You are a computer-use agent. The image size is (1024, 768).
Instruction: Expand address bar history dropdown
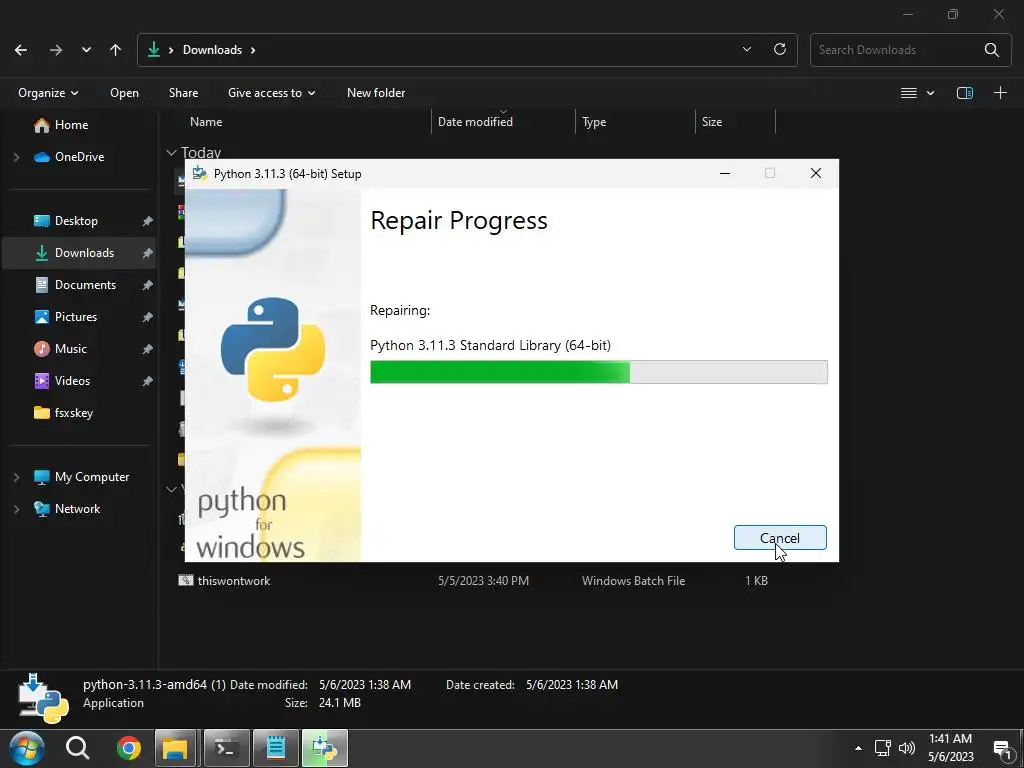(746, 50)
